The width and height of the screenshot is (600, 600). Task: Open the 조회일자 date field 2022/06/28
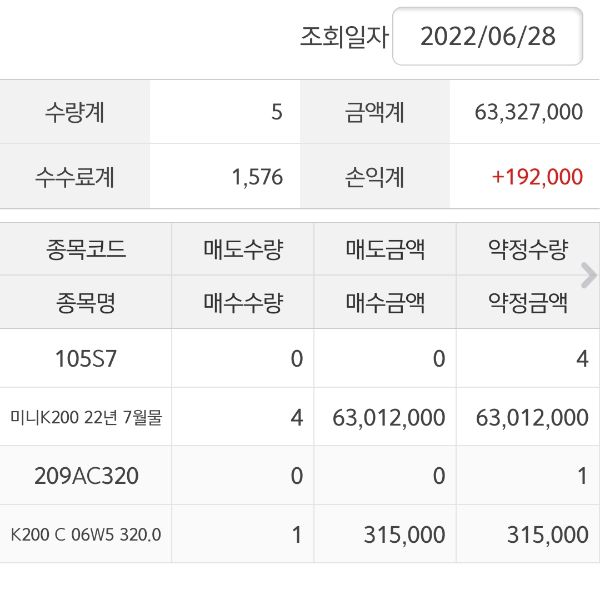[x=487, y=37]
